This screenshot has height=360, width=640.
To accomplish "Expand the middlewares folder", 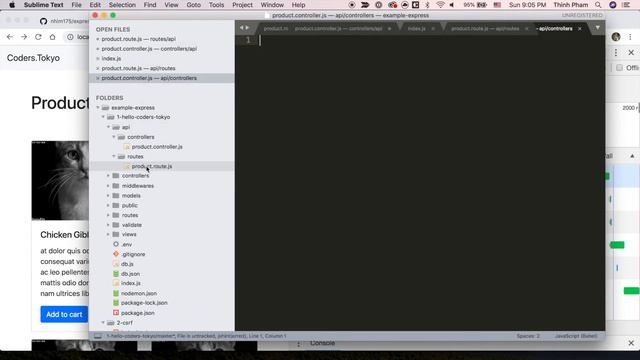I will [x=109, y=186].
